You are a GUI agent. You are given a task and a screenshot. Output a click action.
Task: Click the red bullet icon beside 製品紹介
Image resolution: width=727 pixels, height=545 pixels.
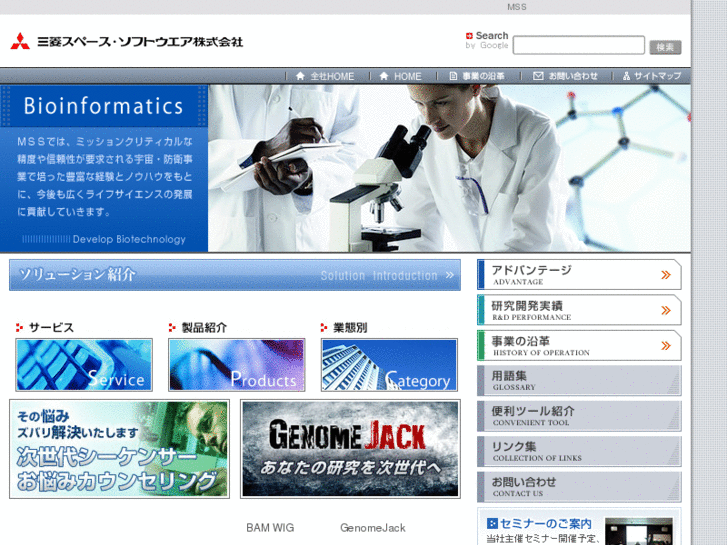(172, 327)
